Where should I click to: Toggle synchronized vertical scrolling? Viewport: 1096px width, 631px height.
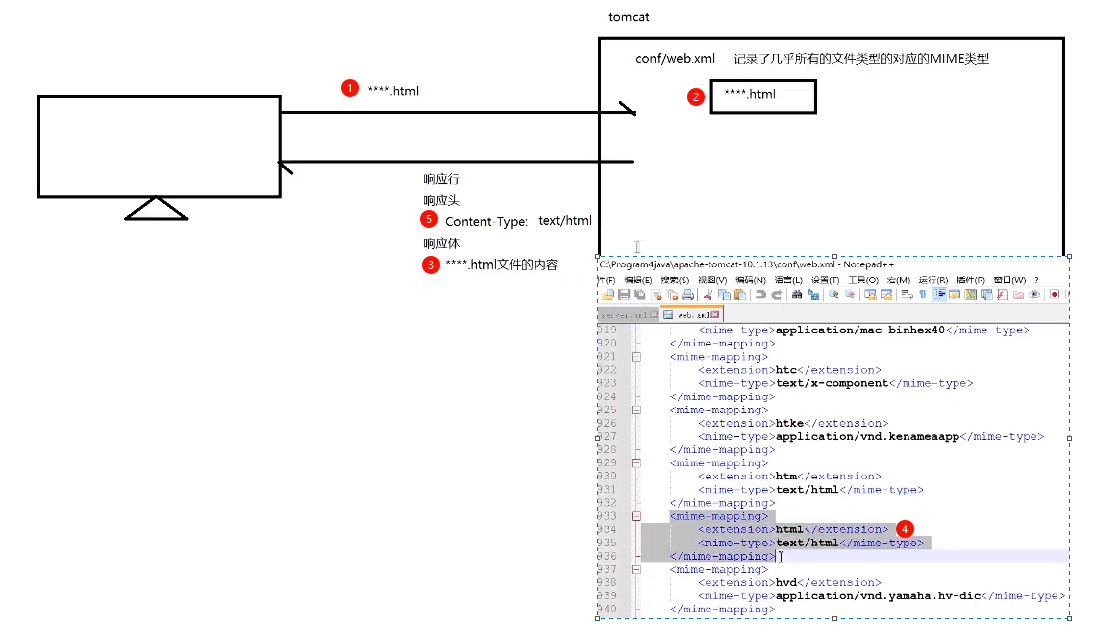click(871, 293)
